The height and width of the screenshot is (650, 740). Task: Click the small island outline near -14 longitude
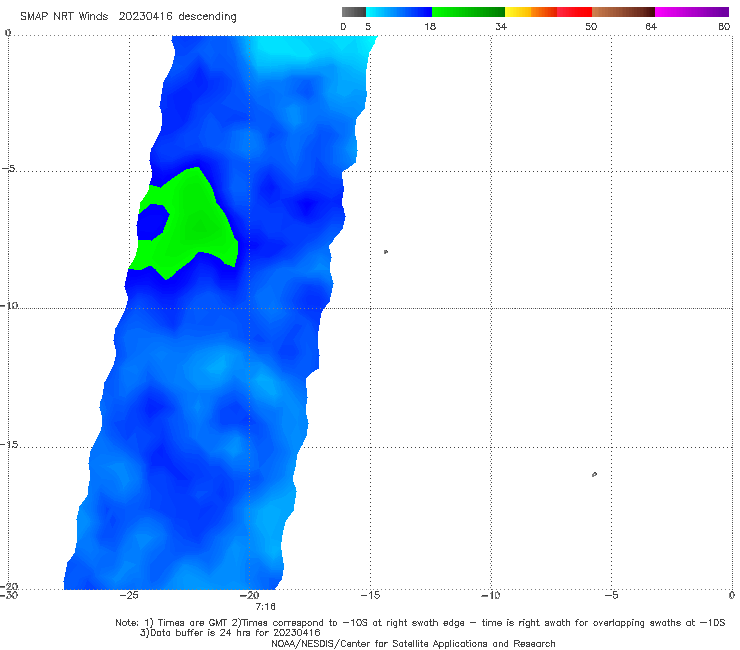386,252
